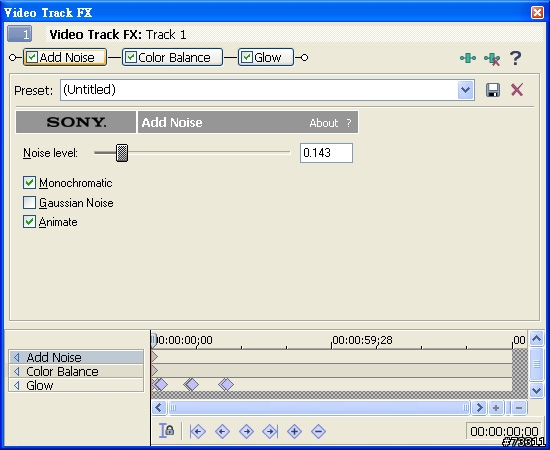Collapse Glow keyframe row arrow
The image size is (550, 450).
(16, 385)
